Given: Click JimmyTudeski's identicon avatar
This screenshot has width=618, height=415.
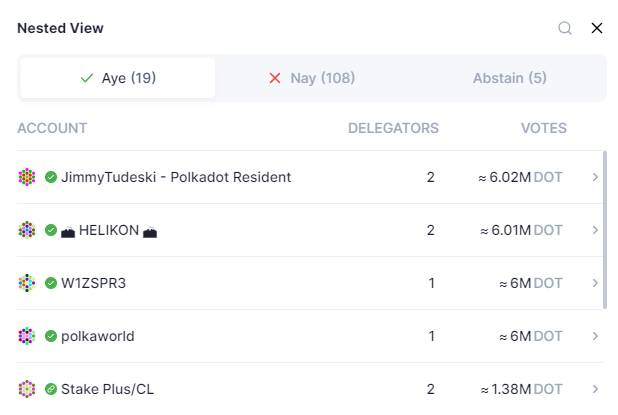Looking at the screenshot, I should [x=27, y=177].
